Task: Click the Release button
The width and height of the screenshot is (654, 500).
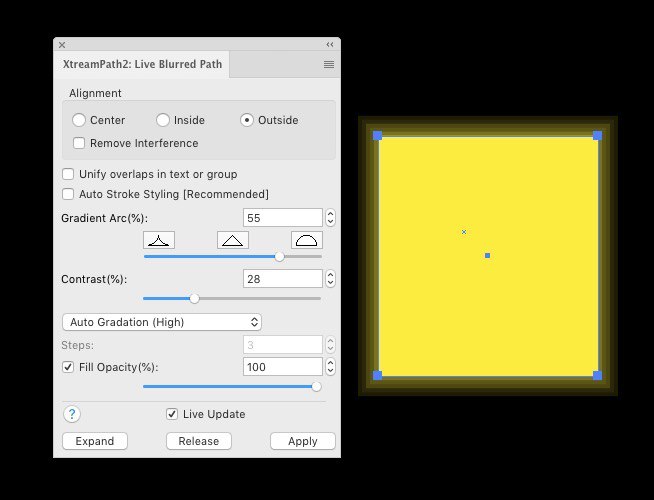Action: coord(199,441)
